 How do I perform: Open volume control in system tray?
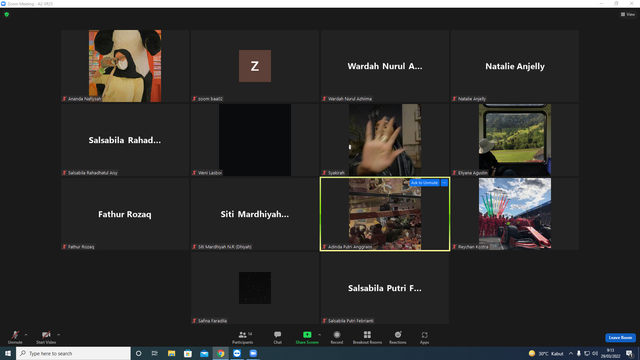(x=595, y=353)
